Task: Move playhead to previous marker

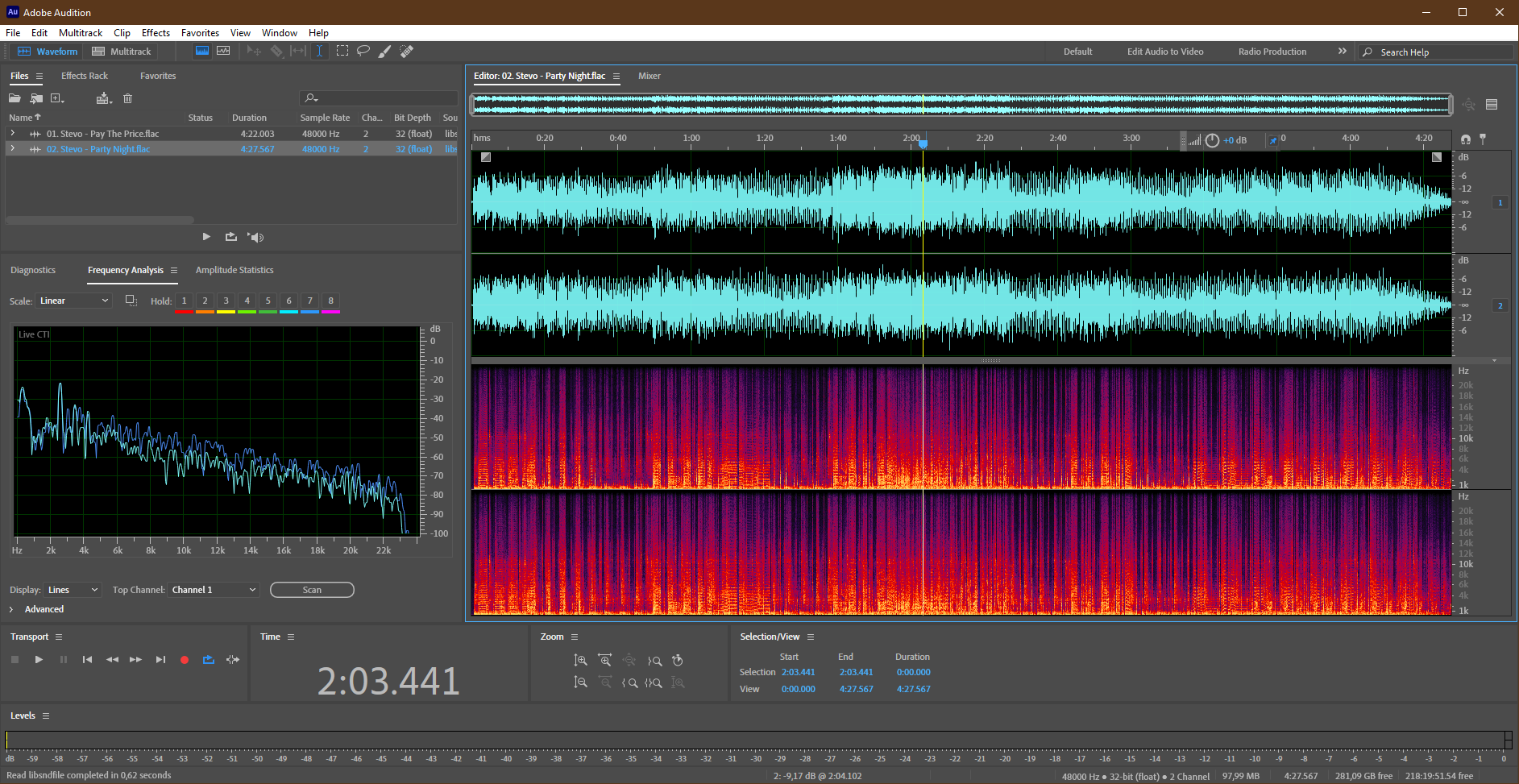Action: click(x=87, y=659)
